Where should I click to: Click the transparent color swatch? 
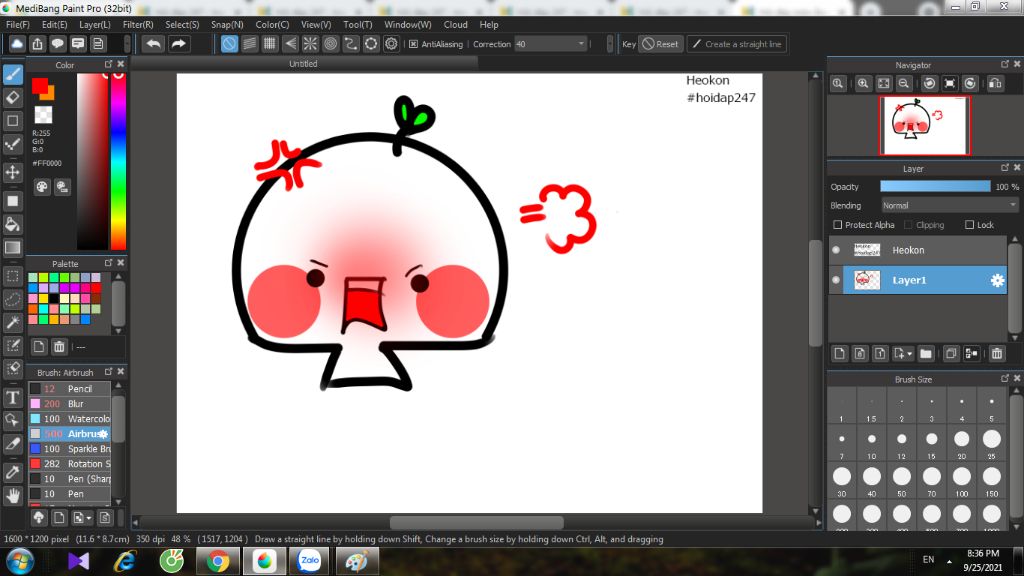coord(43,115)
